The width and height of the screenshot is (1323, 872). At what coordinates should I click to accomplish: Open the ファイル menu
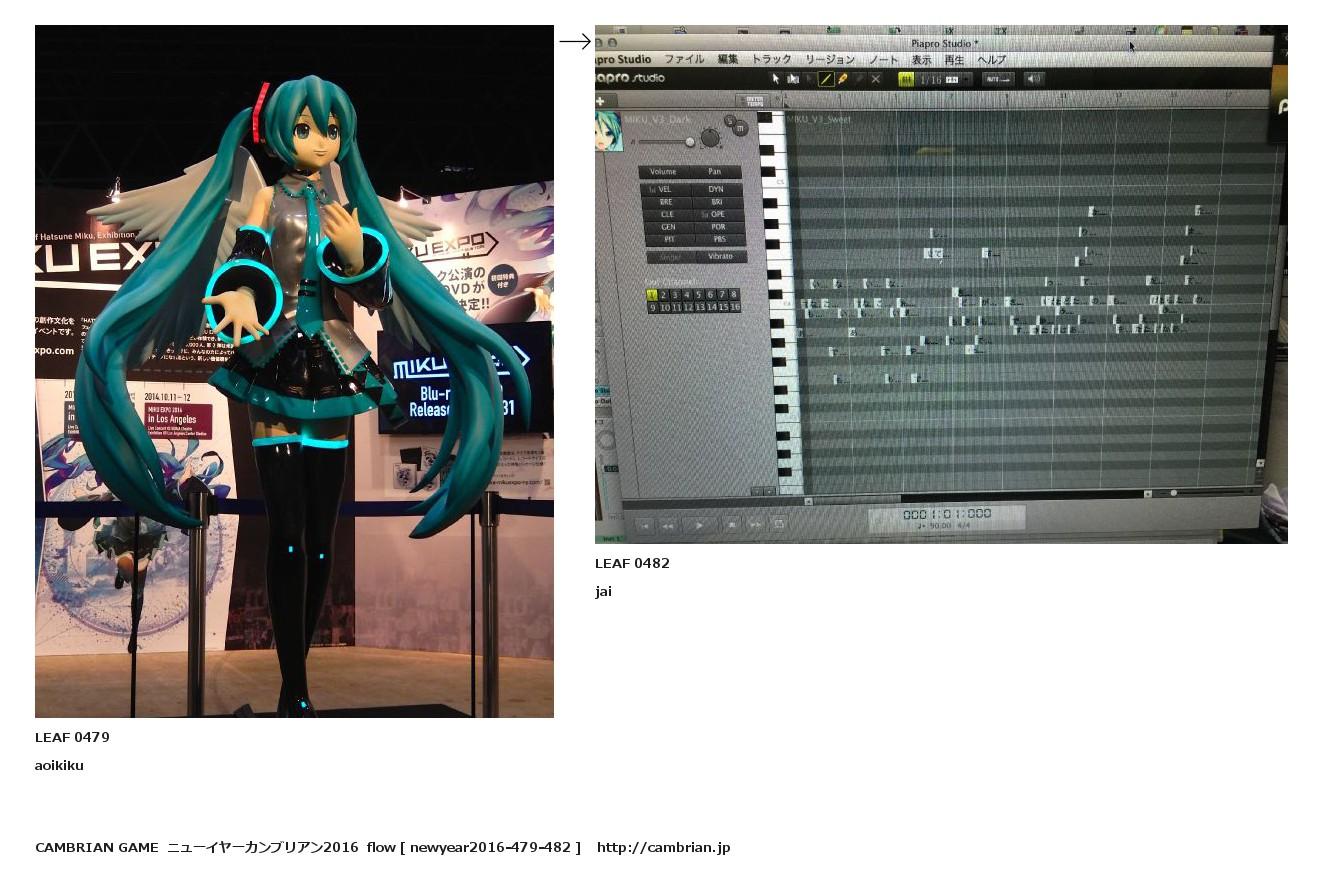click(684, 60)
